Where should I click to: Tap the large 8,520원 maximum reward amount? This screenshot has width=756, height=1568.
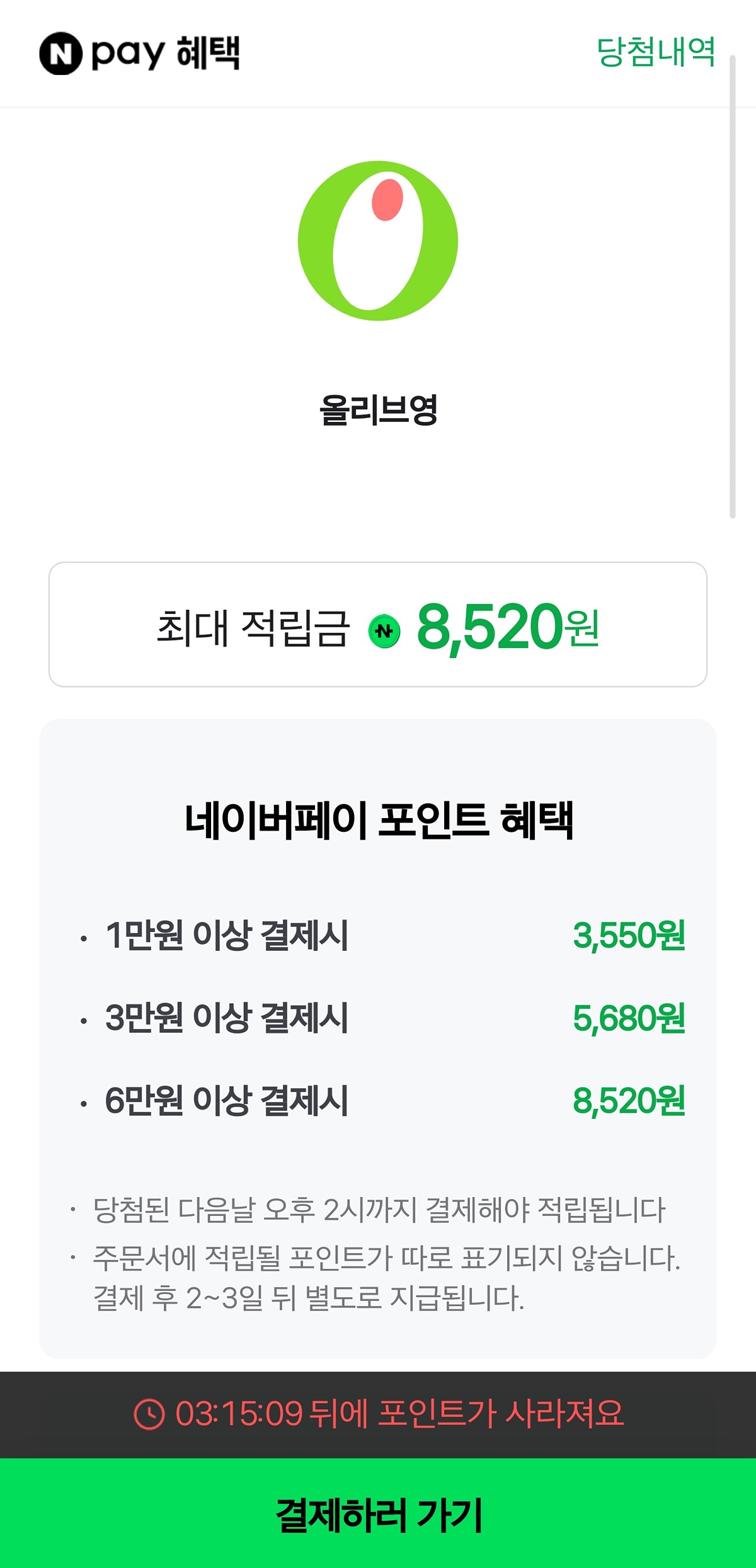507,627
